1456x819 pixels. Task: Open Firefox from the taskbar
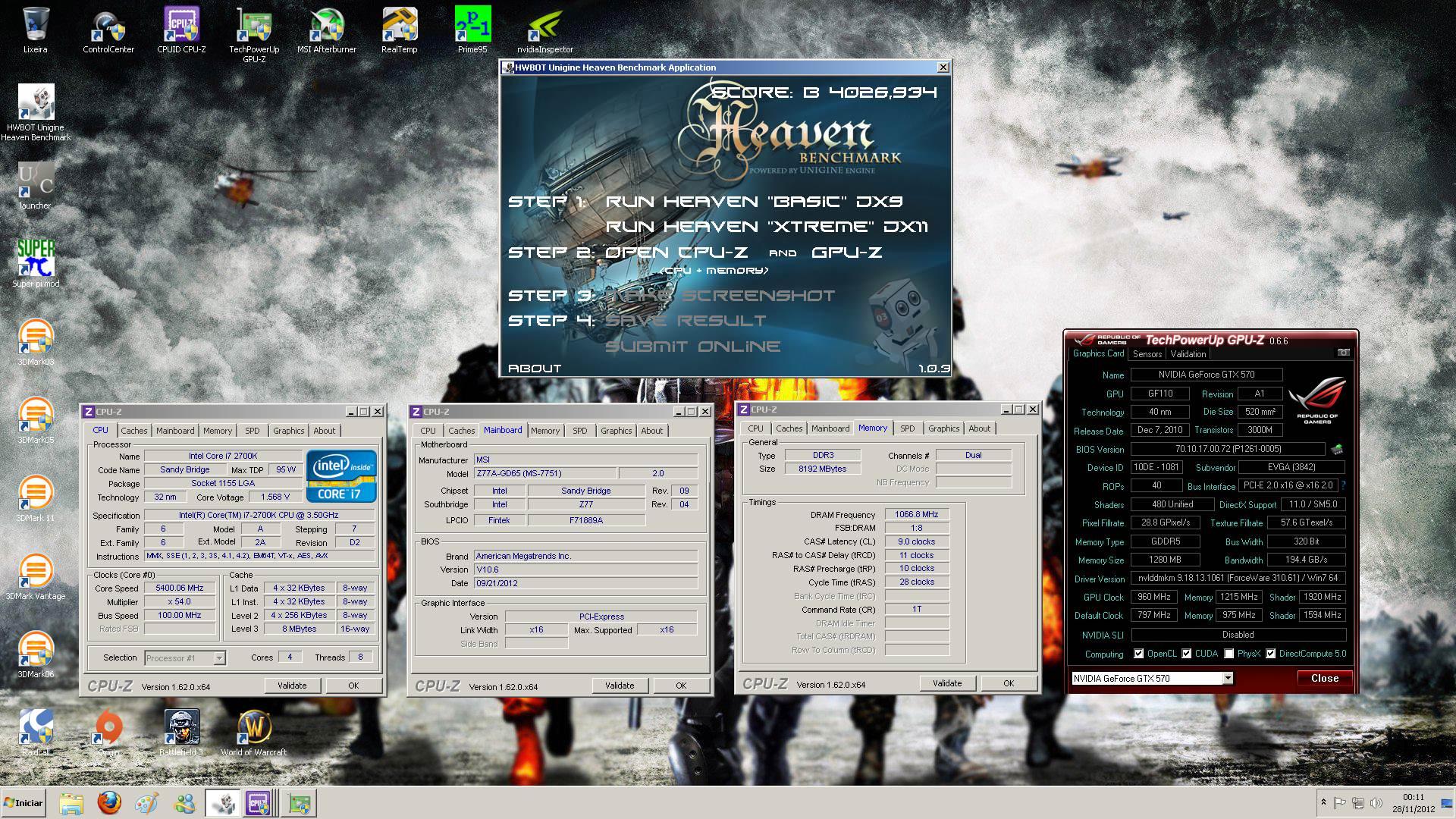pos(109,802)
